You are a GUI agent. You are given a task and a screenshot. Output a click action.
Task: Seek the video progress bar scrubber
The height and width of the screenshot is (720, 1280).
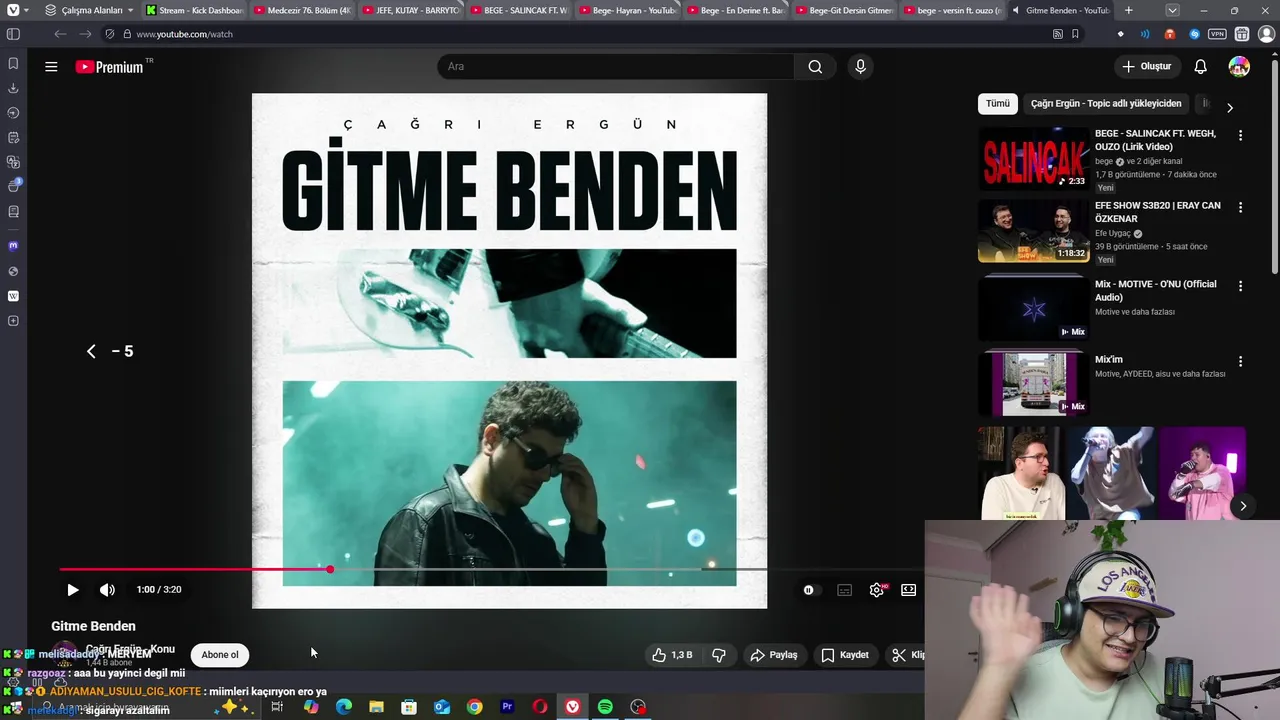click(330, 569)
